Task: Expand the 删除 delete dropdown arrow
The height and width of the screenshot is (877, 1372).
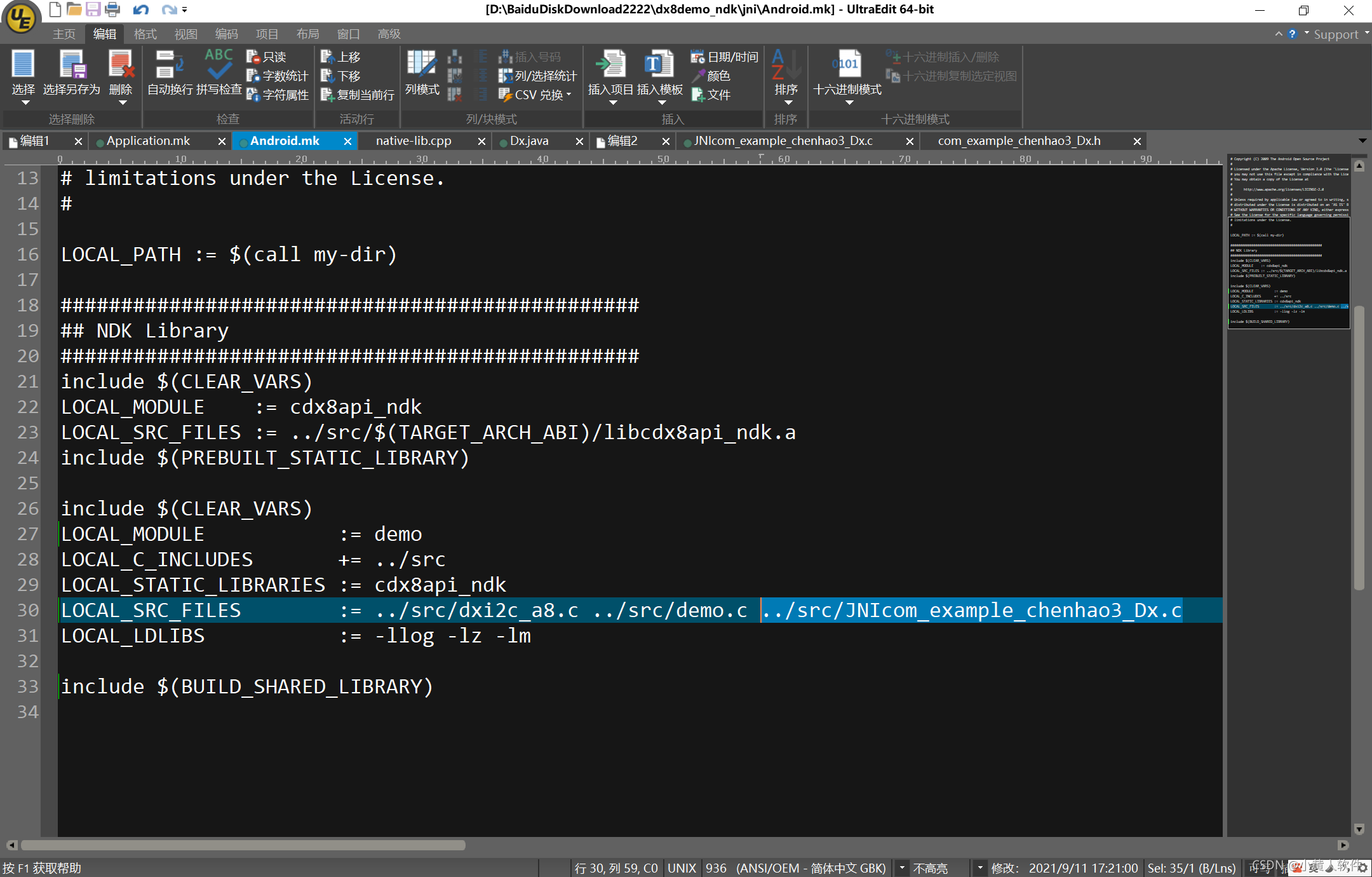Action: pyautogui.click(x=122, y=103)
